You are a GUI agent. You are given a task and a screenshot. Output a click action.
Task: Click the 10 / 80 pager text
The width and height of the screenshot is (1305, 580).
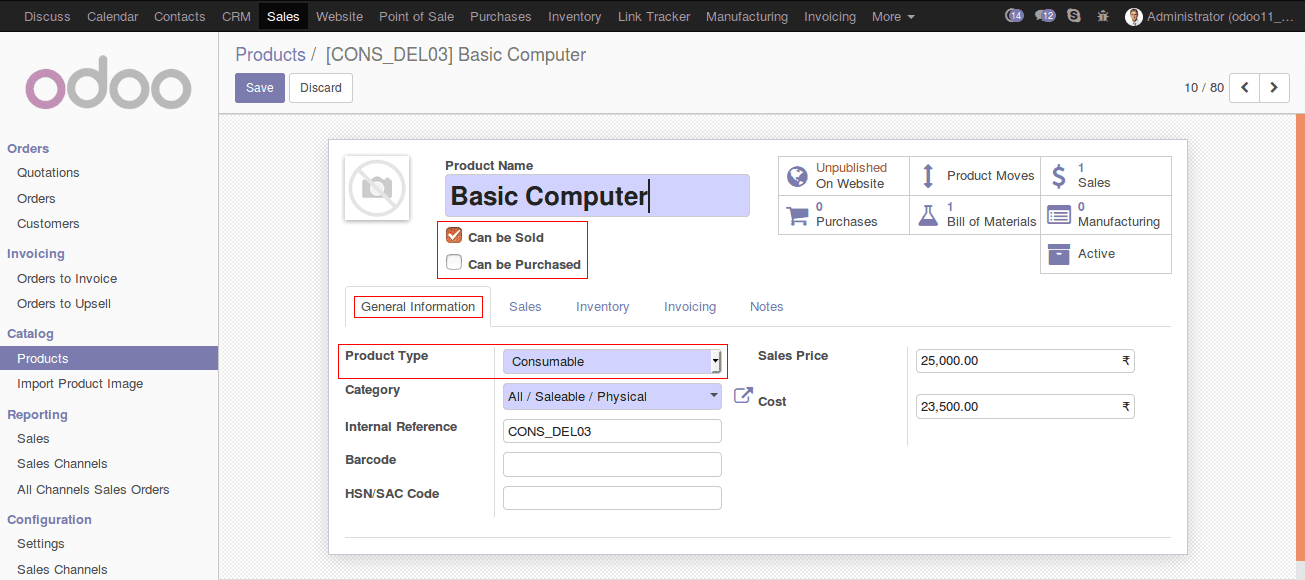pyautogui.click(x=1204, y=88)
